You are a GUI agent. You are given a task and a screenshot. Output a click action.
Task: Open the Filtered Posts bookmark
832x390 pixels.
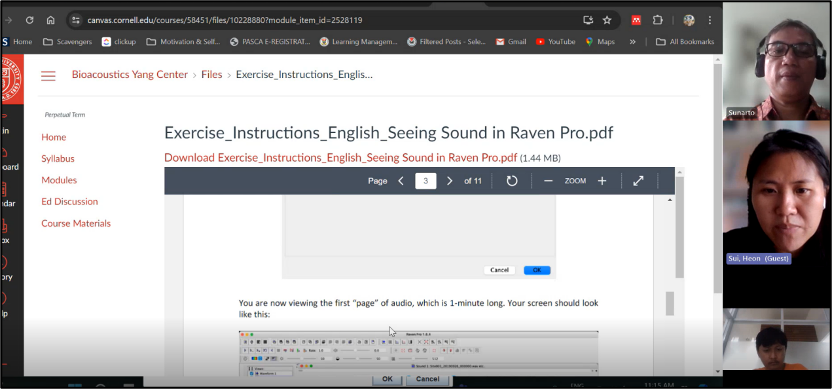(446, 41)
